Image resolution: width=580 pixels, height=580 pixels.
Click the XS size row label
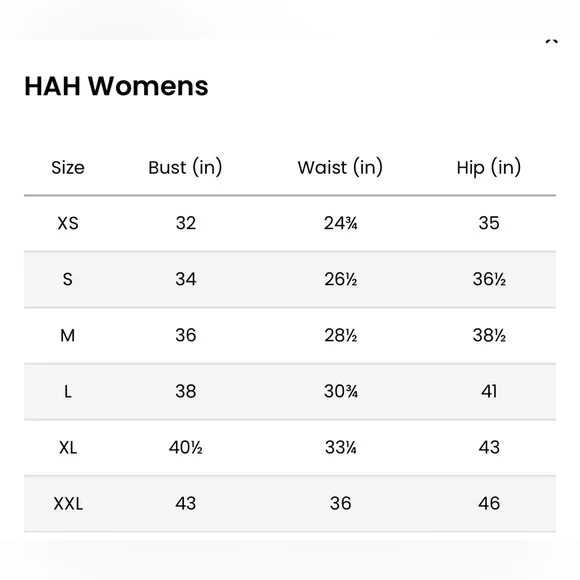[68, 223]
